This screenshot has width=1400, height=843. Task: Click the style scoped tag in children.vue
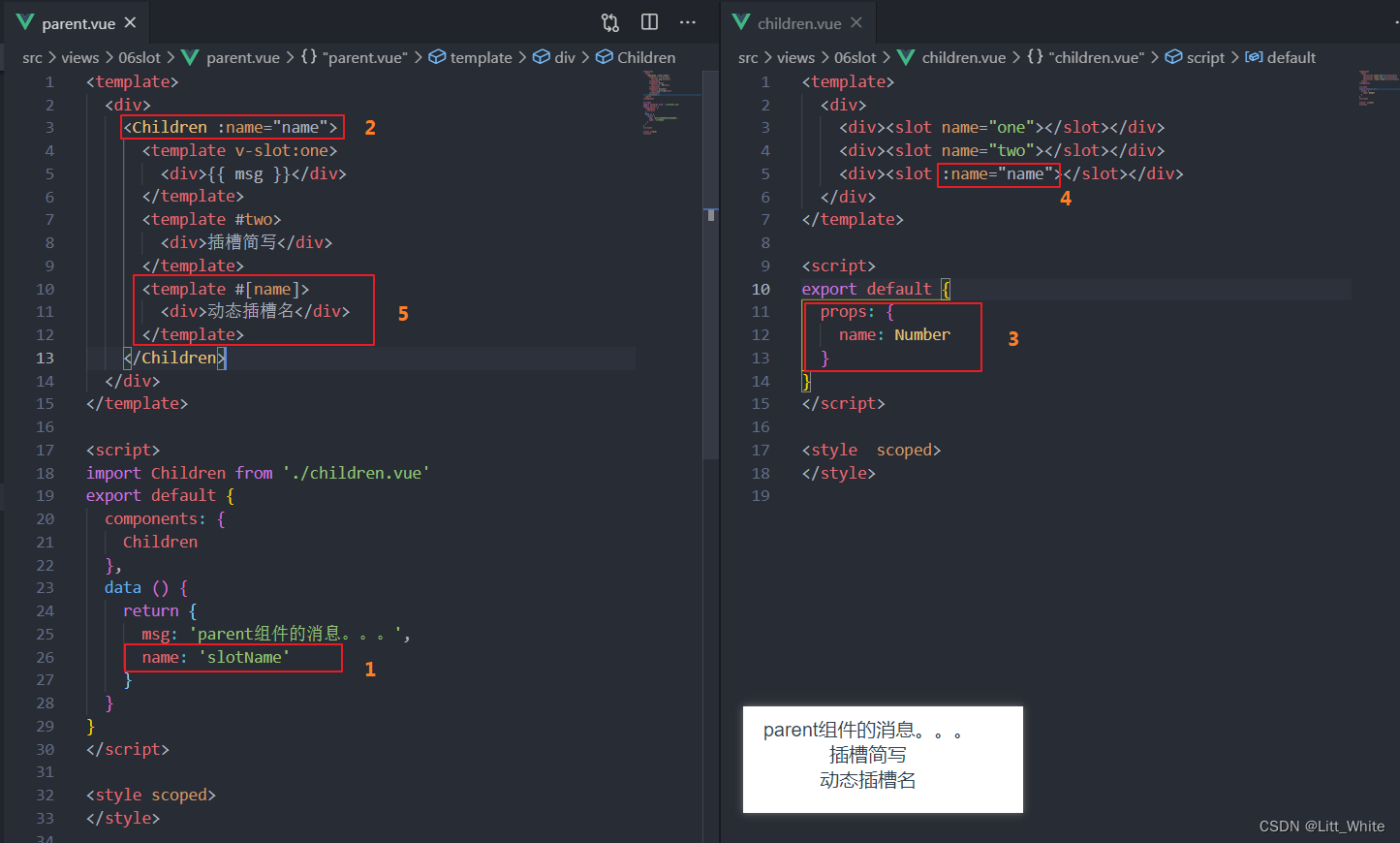(871, 450)
